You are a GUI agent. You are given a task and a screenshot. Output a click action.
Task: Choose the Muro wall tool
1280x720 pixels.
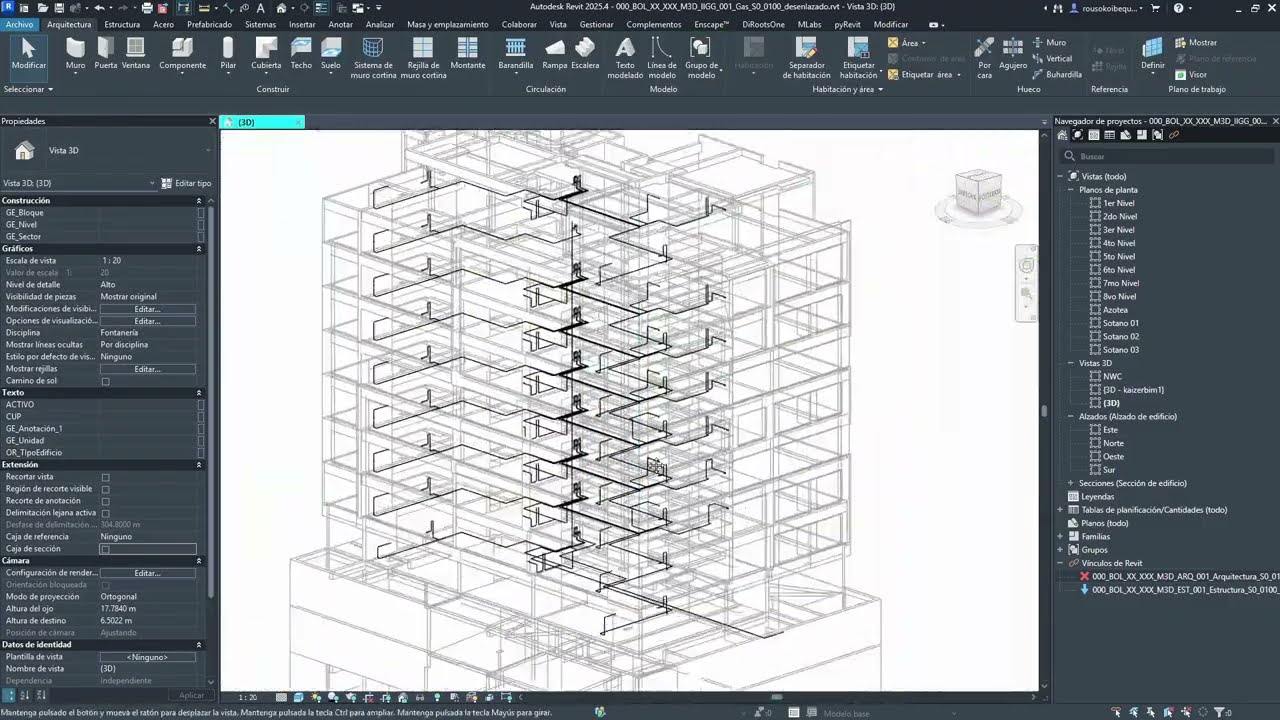tap(75, 54)
